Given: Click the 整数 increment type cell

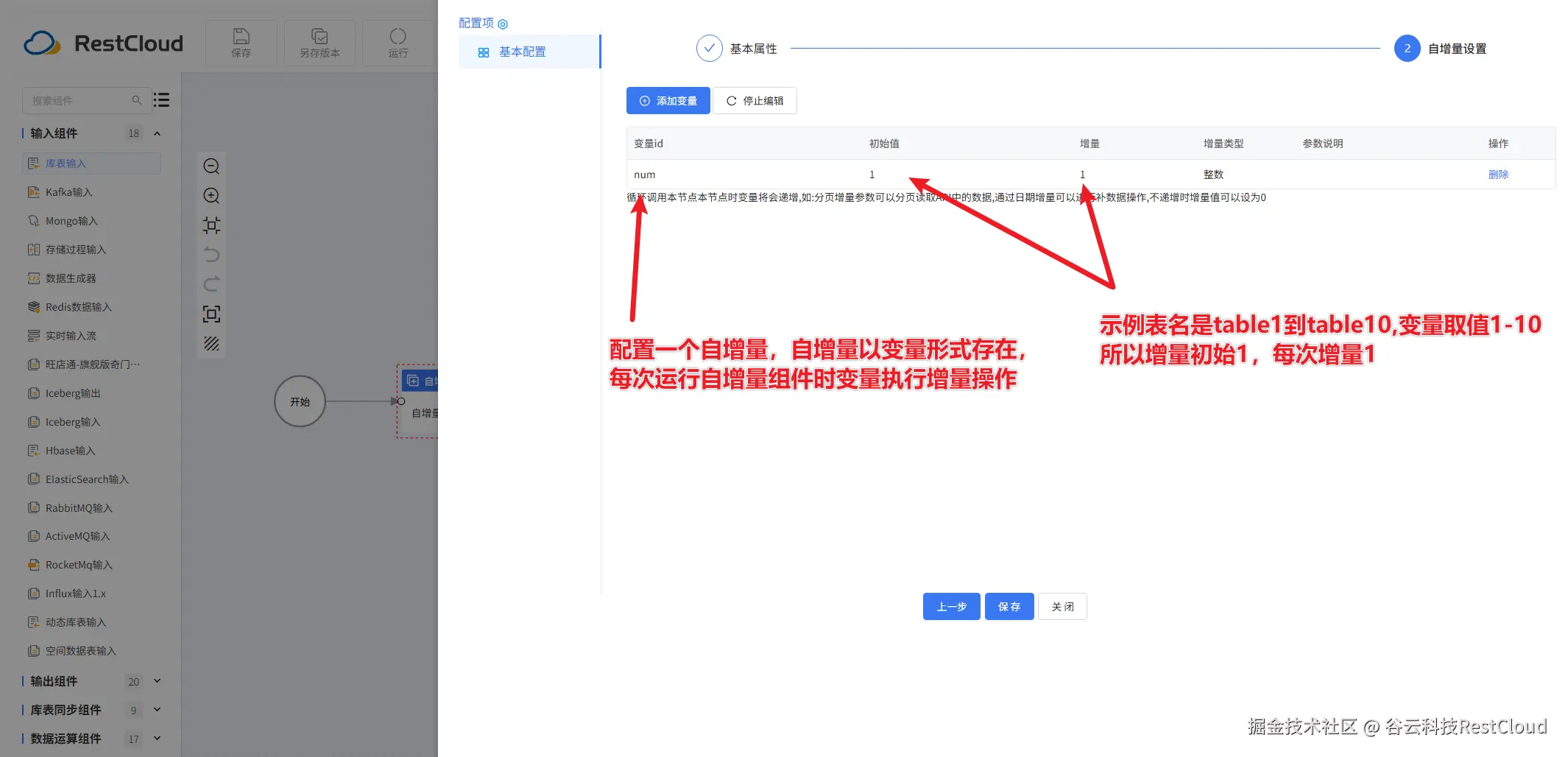Looking at the screenshot, I should pos(1213,175).
